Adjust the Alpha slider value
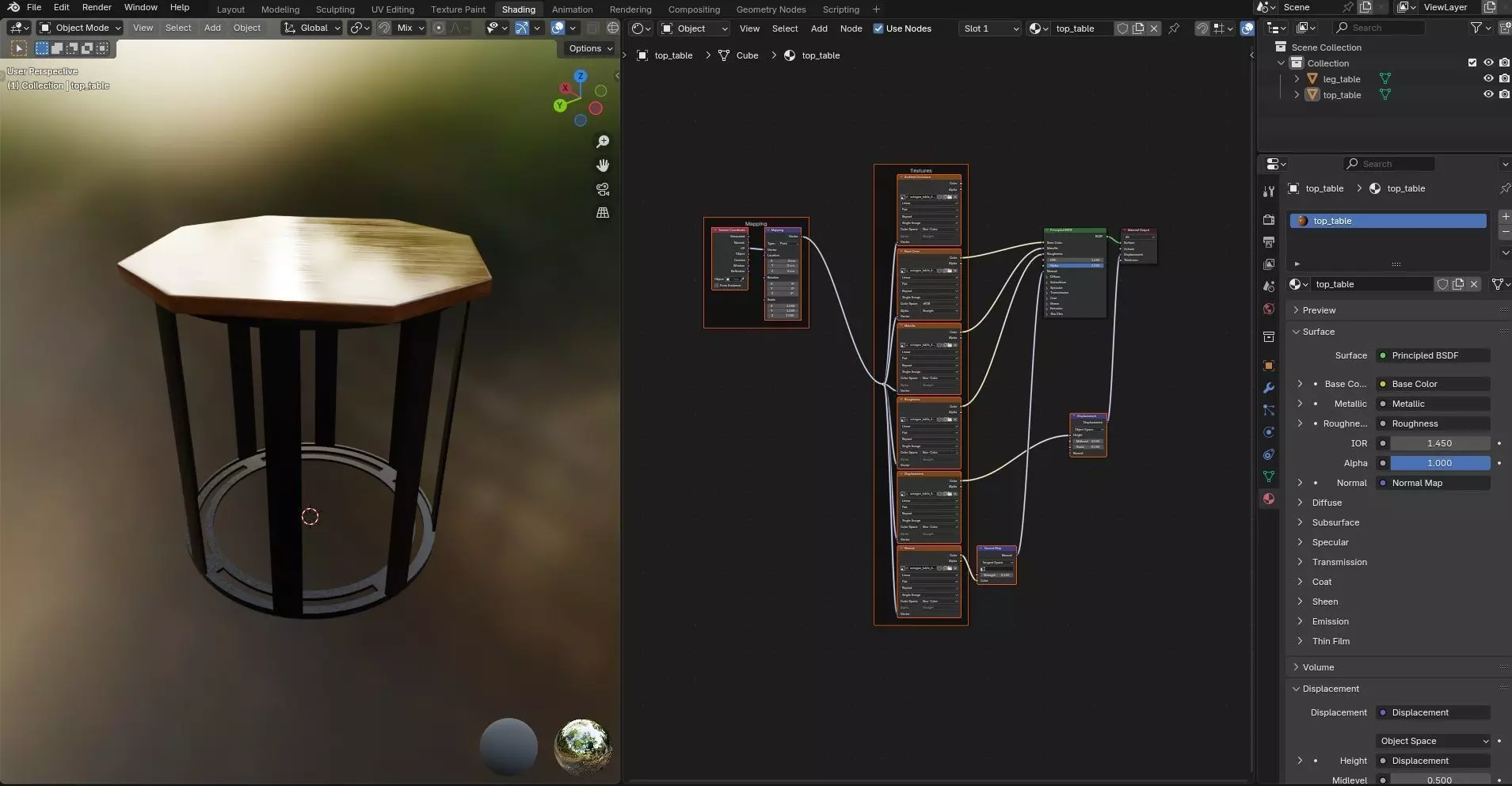Image resolution: width=1512 pixels, height=786 pixels. pos(1440,463)
